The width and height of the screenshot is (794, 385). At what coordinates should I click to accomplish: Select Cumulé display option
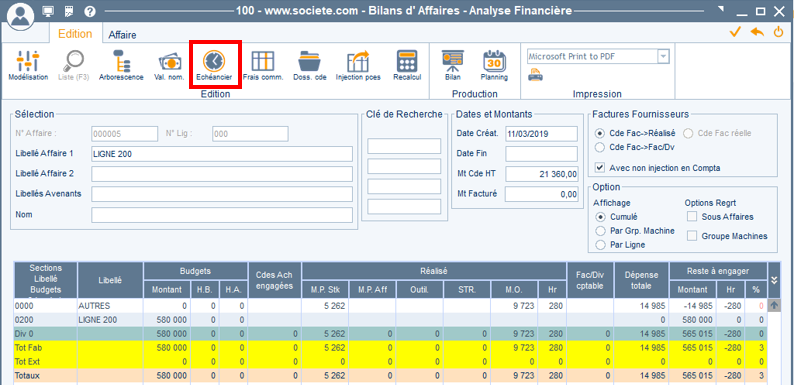click(601, 217)
